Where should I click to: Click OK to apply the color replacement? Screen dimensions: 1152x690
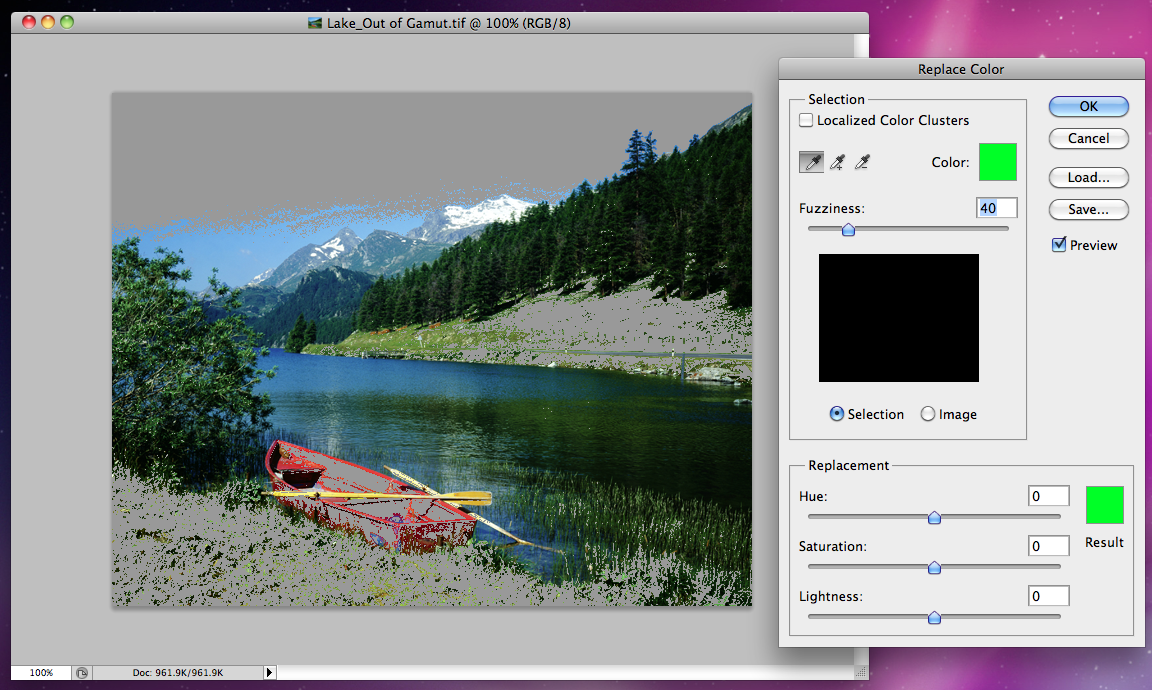(1088, 106)
